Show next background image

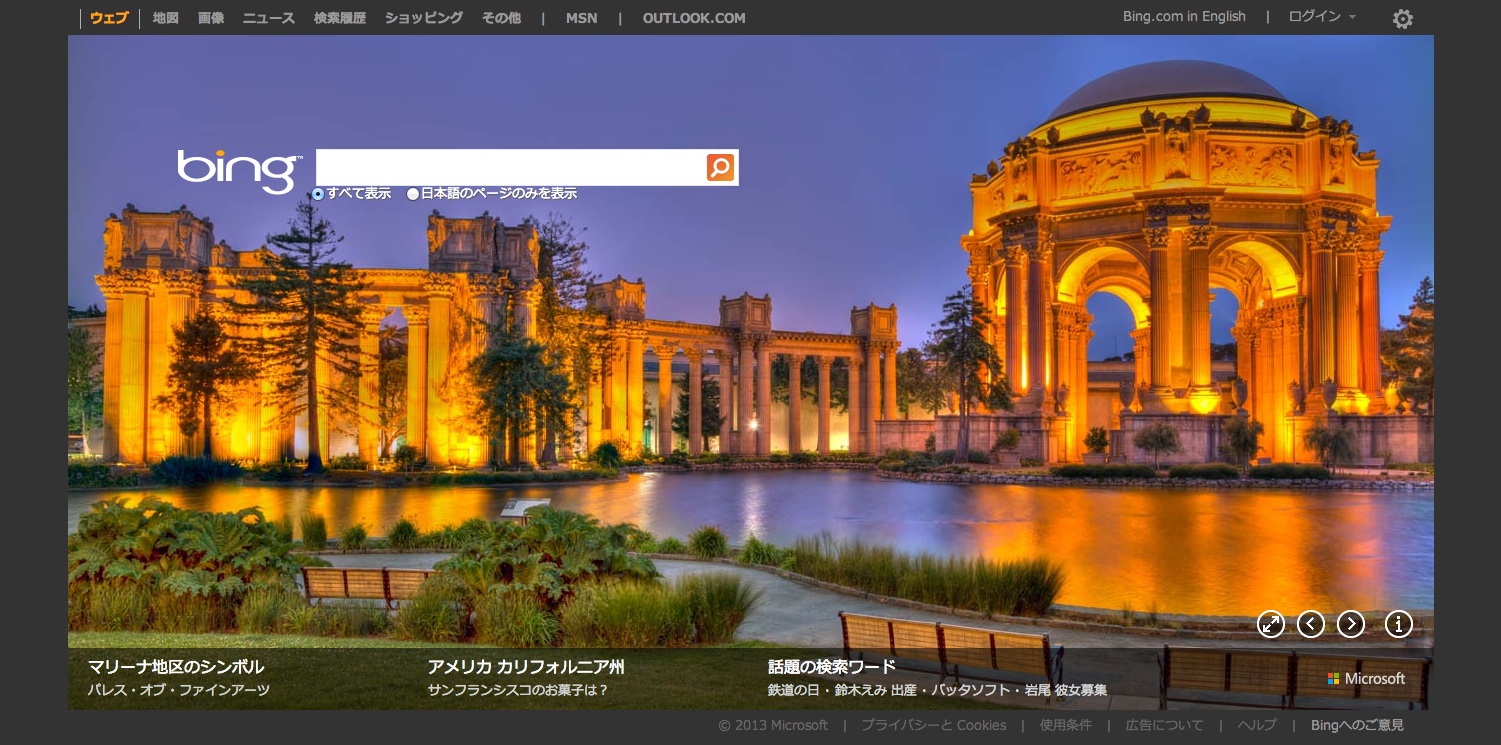1350,624
